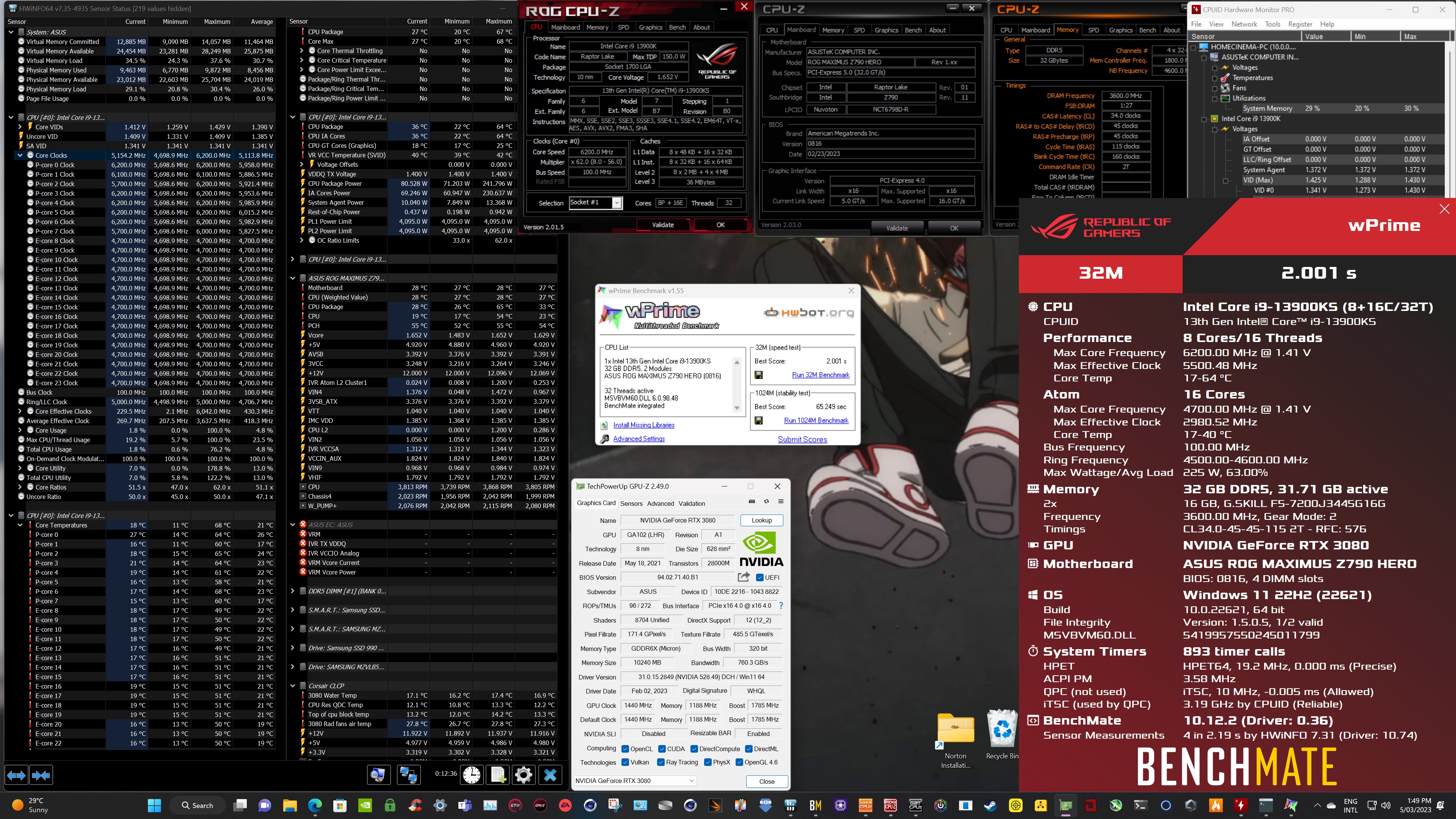Image resolution: width=1456 pixels, height=819 pixels.
Task: Click GPU-Z refresh icon
Action: click(766, 501)
